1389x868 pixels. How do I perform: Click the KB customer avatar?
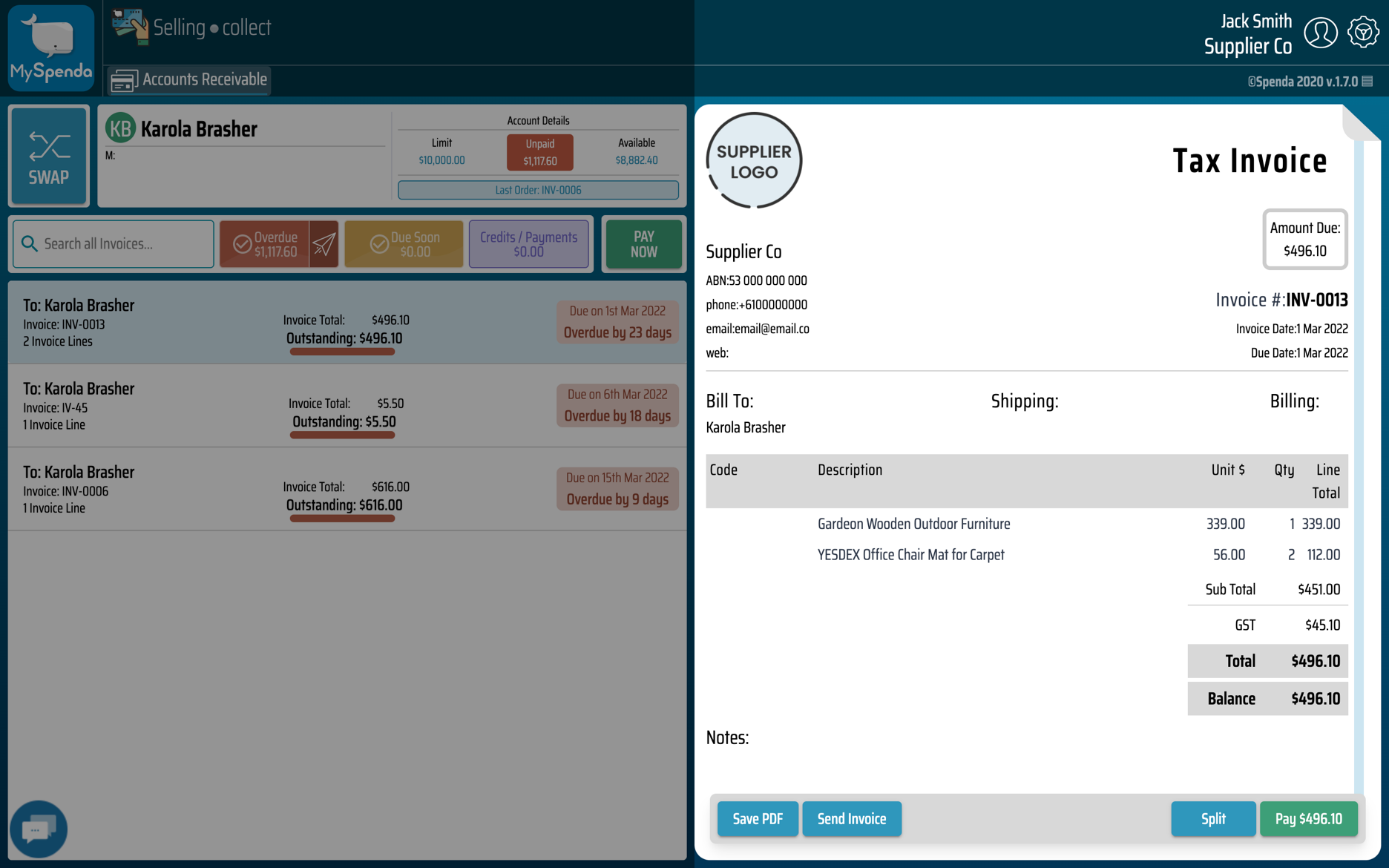(x=120, y=128)
